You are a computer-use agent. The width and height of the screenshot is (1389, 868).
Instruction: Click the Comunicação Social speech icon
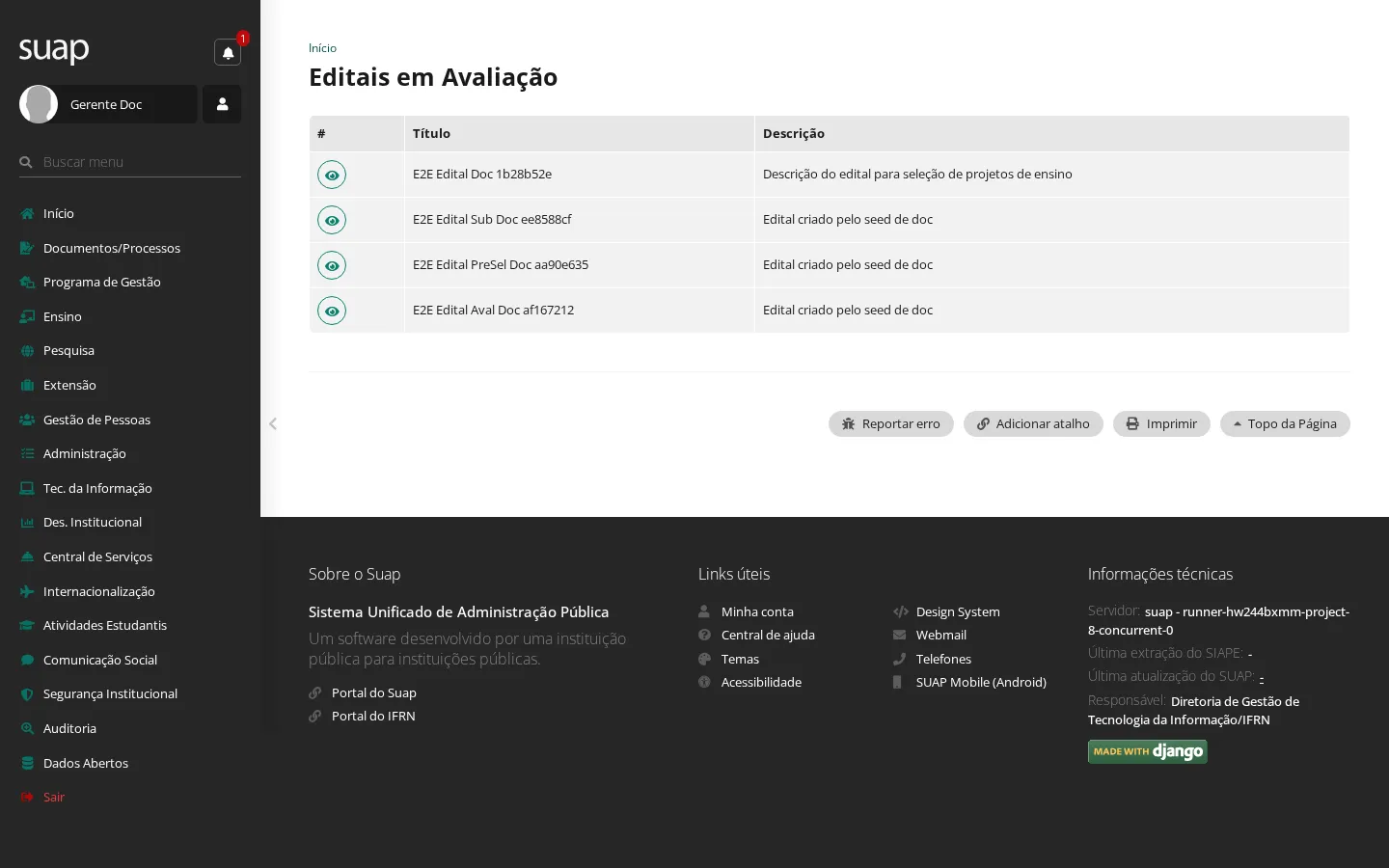[x=27, y=660]
